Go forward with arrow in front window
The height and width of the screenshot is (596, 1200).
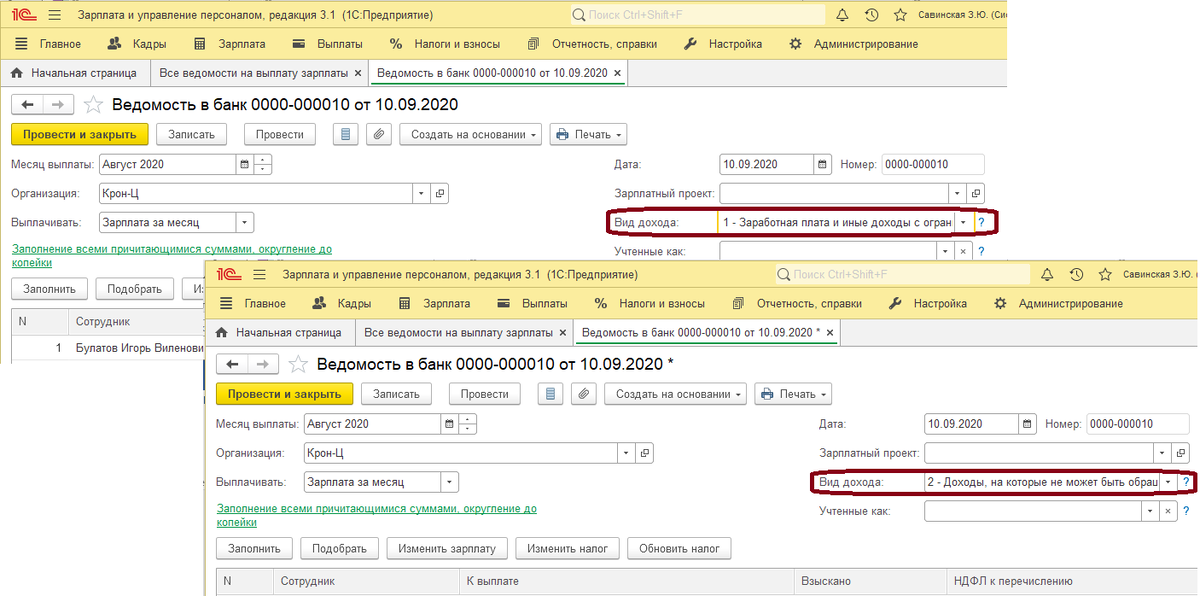263,364
